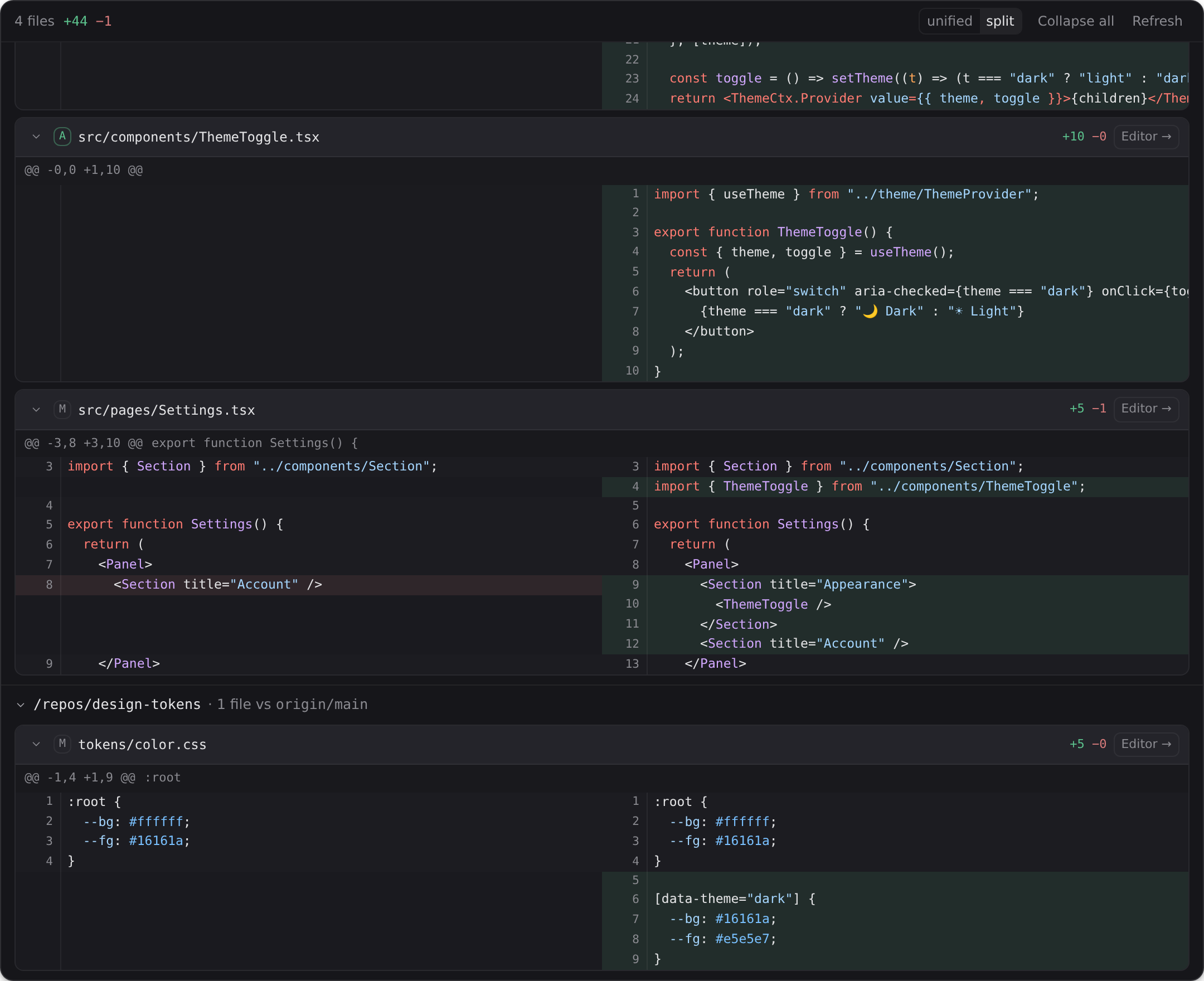
Task: Switch to unified diff view
Action: pyautogui.click(x=949, y=22)
